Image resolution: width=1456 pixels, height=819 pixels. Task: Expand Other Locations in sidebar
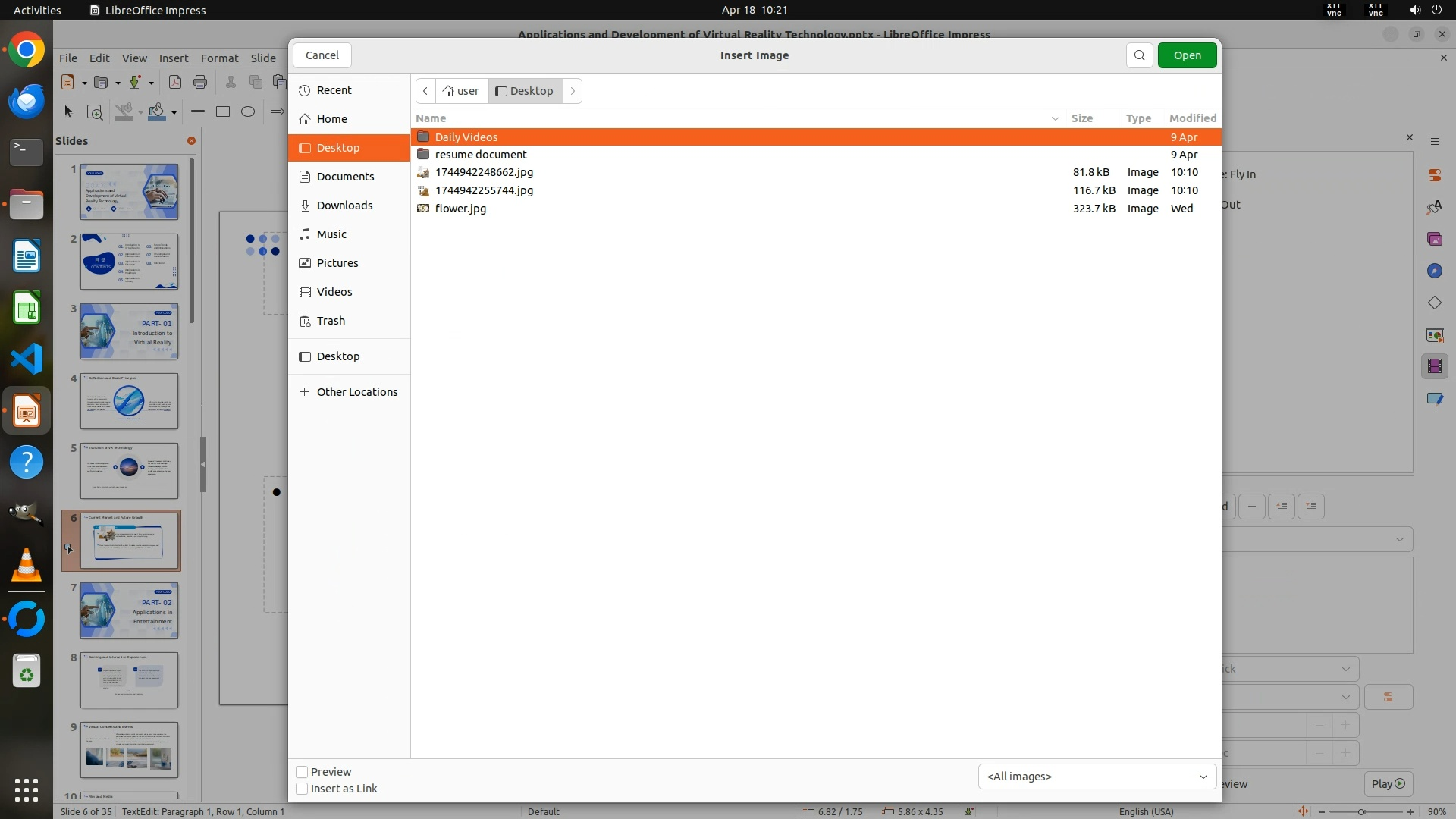click(356, 392)
